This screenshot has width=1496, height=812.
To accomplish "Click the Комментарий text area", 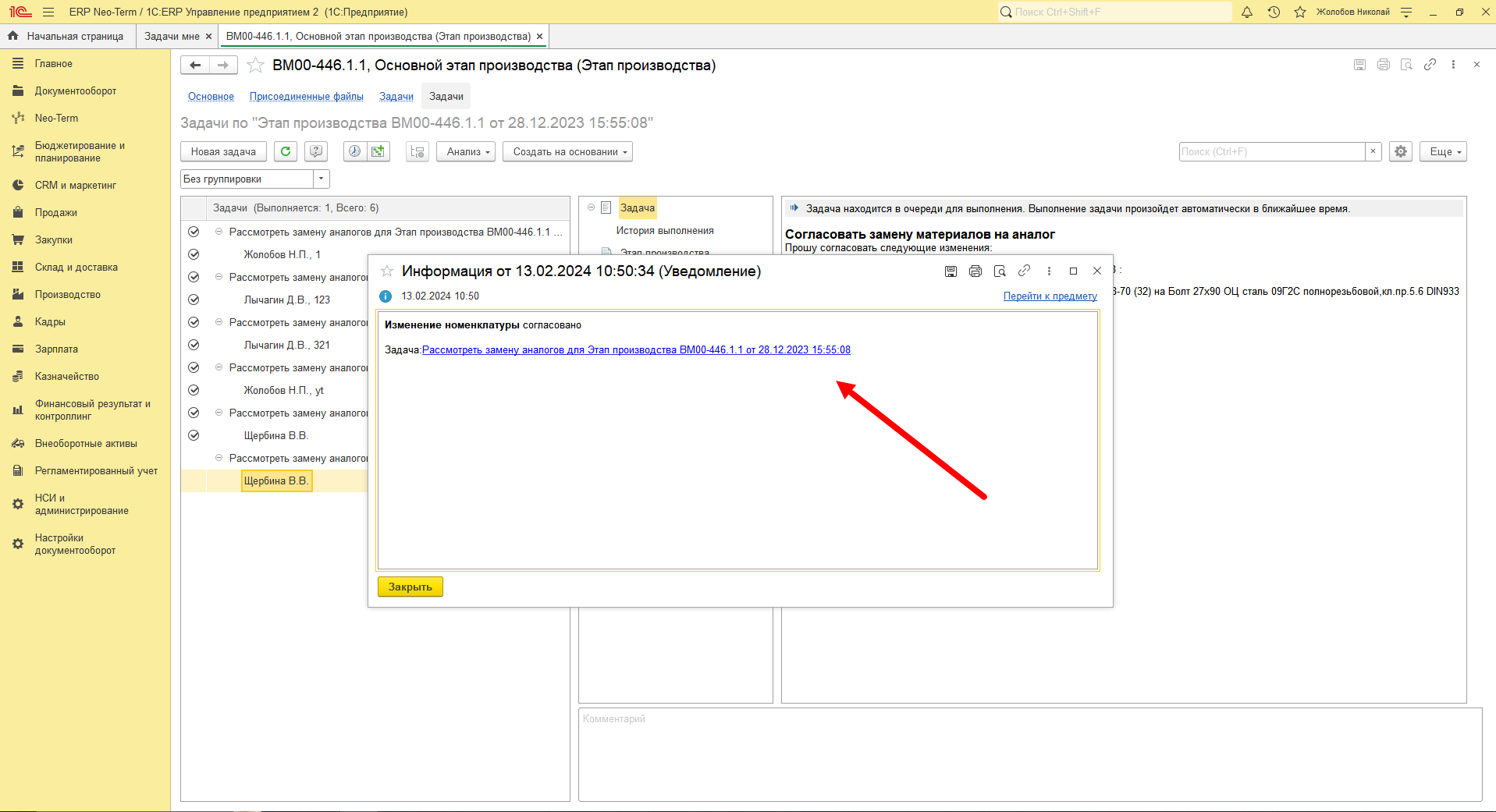I will coord(1030,754).
